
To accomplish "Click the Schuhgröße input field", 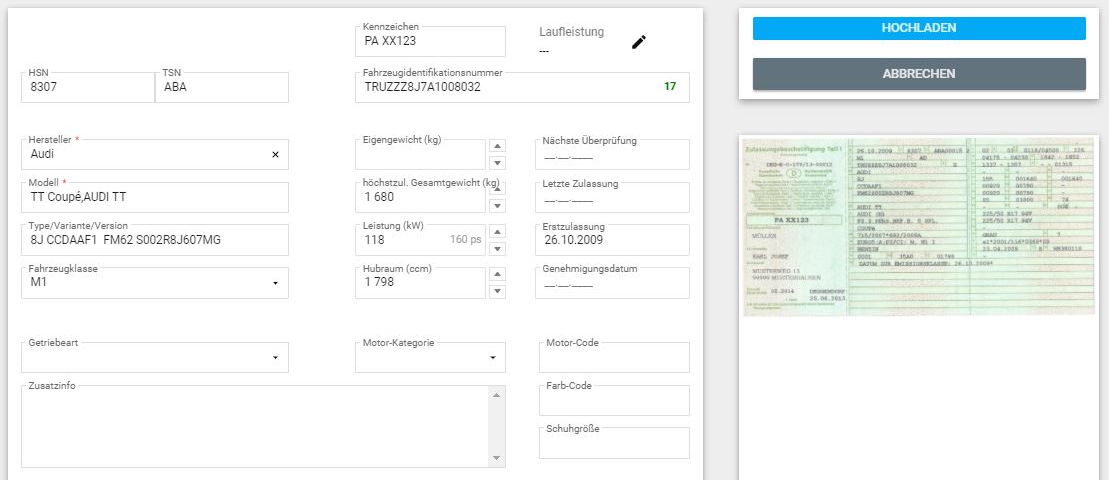I will (x=614, y=443).
